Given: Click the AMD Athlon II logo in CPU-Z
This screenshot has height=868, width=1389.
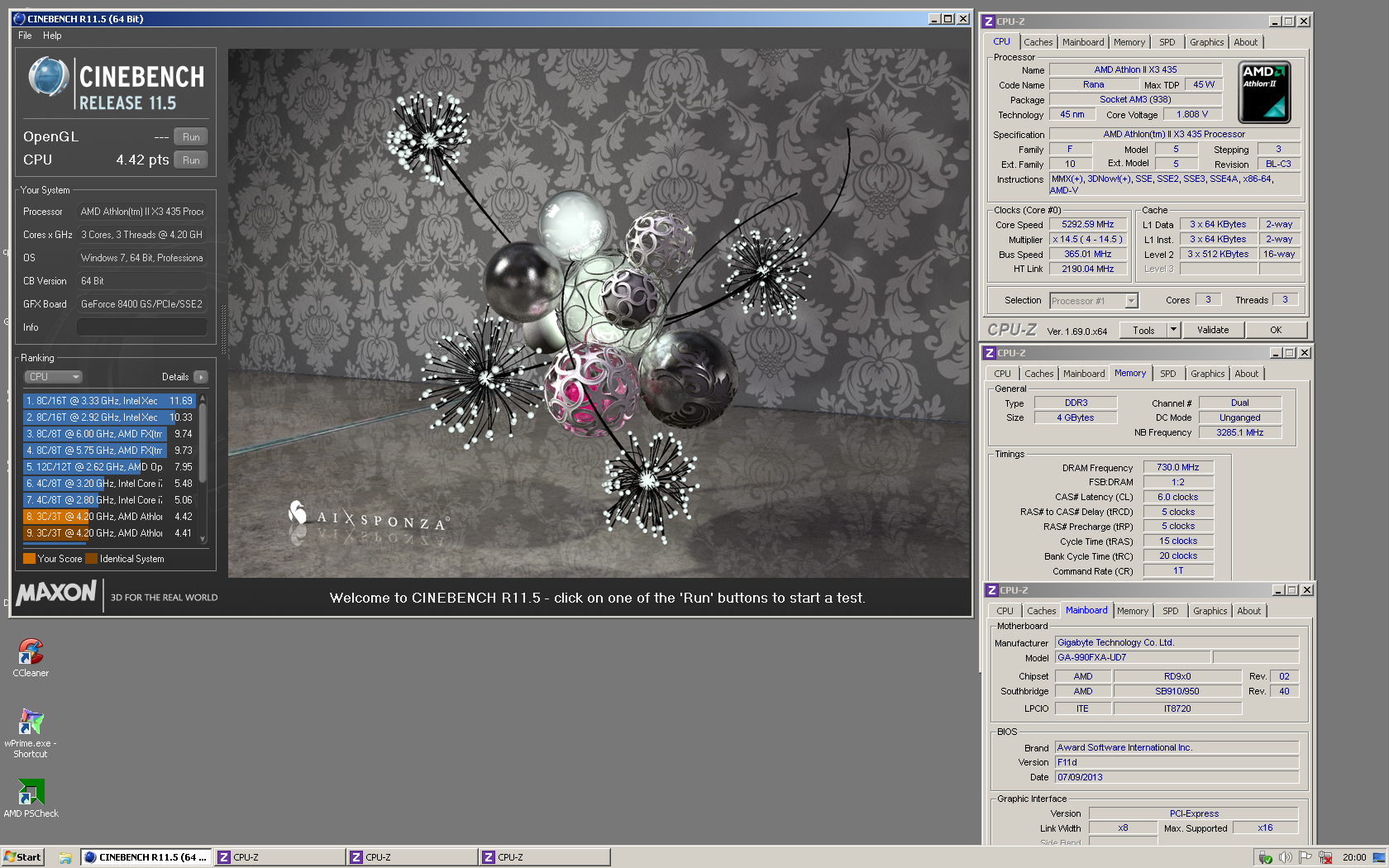Looking at the screenshot, I should [x=1264, y=93].
